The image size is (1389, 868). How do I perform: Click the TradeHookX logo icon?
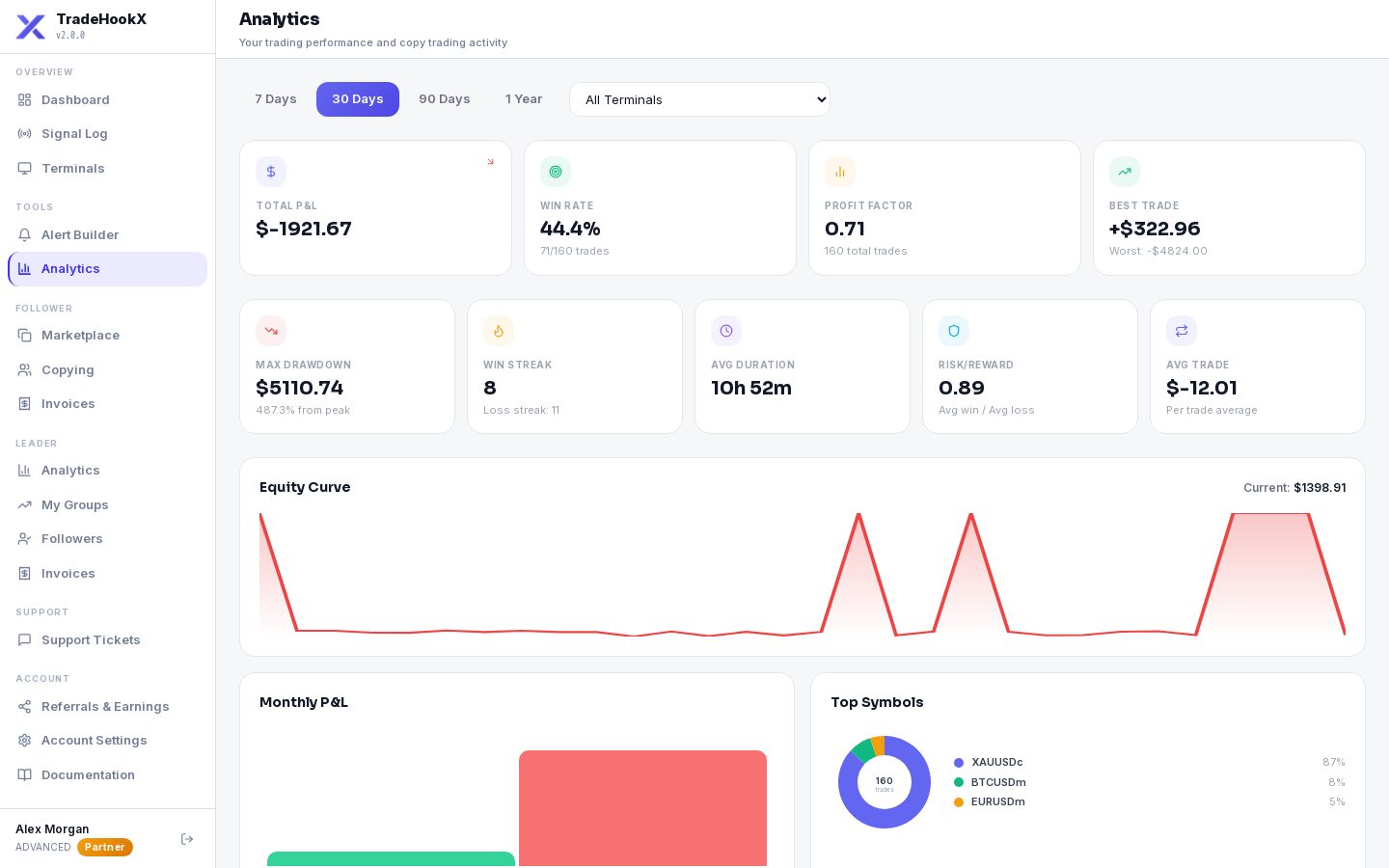click(x=31, y=27)
